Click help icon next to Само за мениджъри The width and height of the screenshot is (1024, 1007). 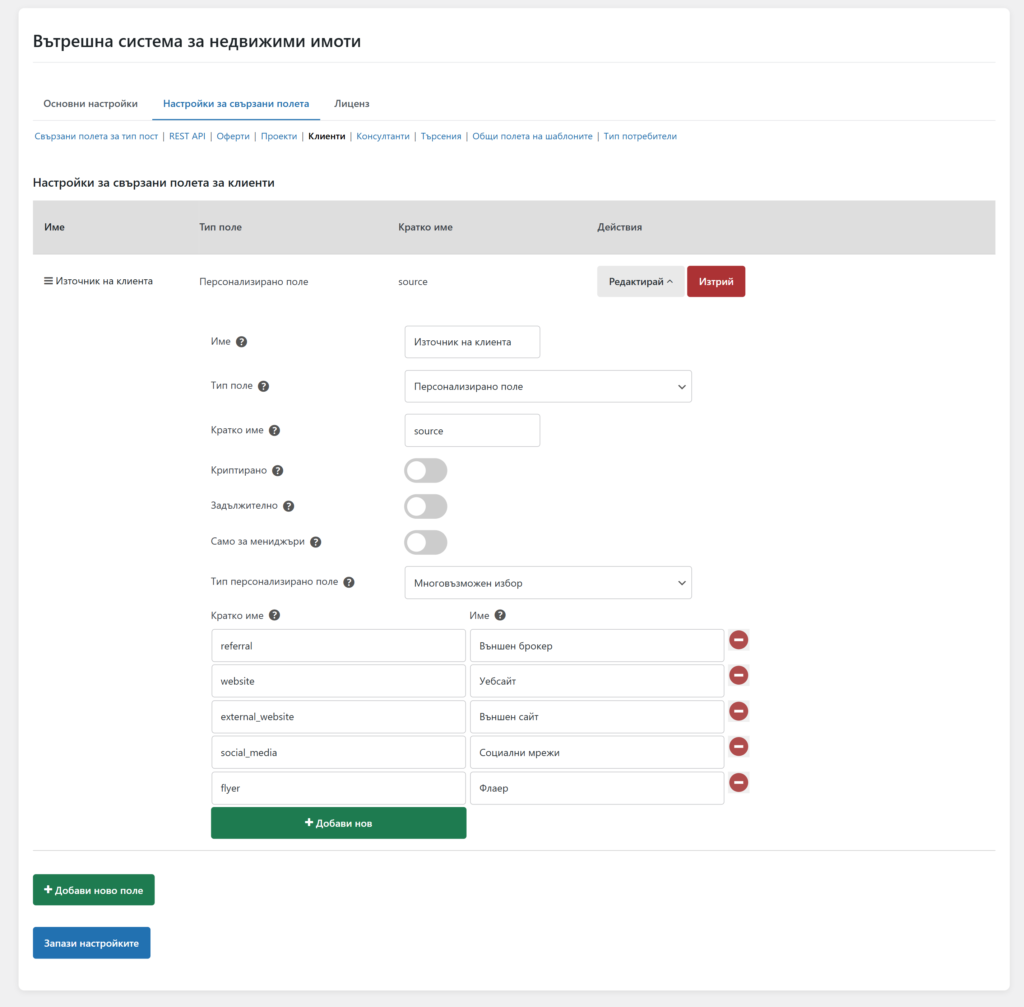[315, 542]
